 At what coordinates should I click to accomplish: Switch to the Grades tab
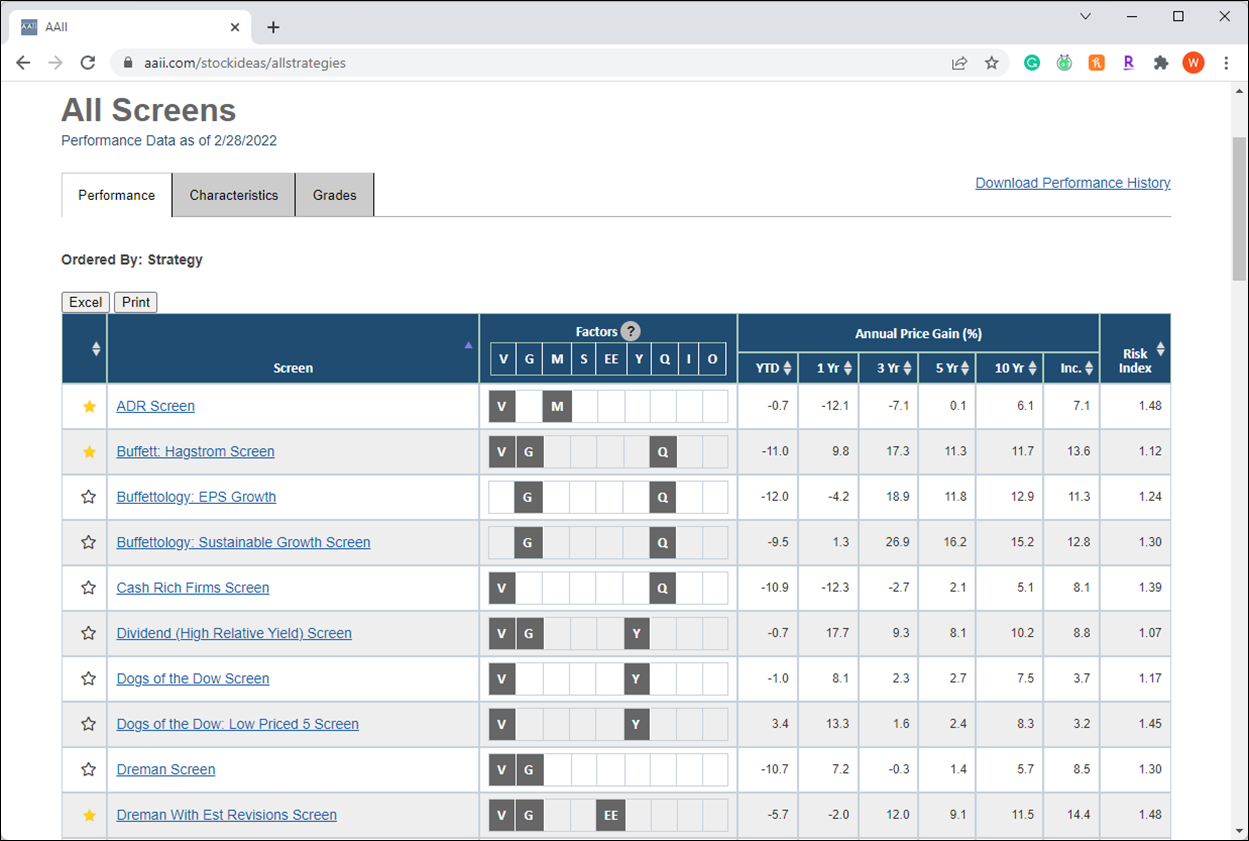[334, 195]
